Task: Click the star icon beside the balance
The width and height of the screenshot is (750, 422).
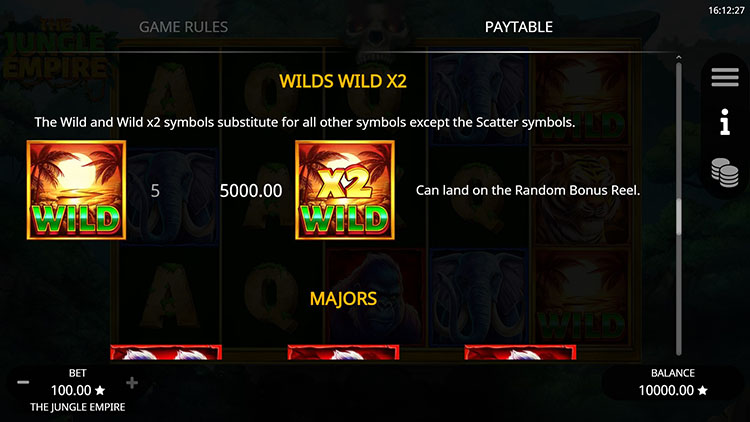Action: pyautogui.click(x=702, y=390)
